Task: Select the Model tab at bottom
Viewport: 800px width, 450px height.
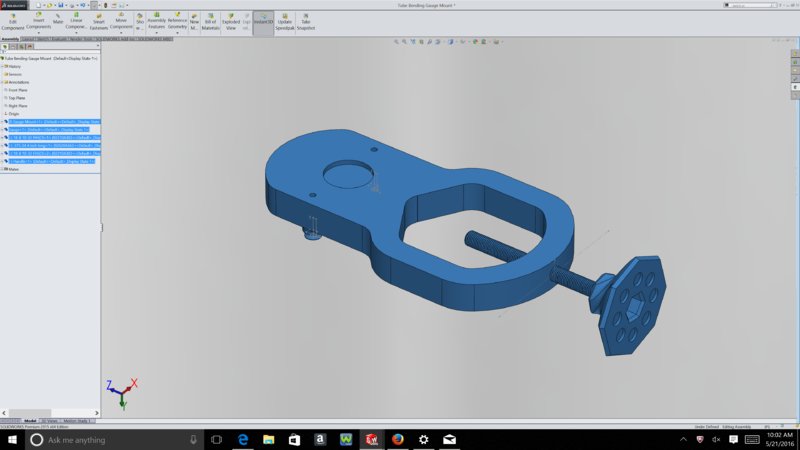Action: coord(30,421)
